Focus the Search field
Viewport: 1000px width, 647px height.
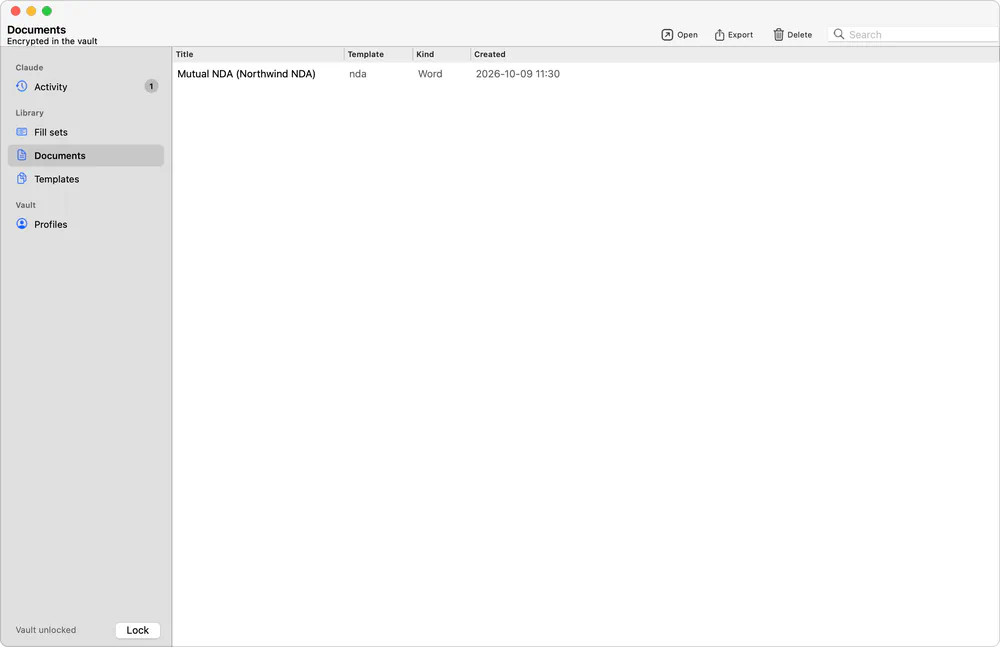(x=913, y=34)
